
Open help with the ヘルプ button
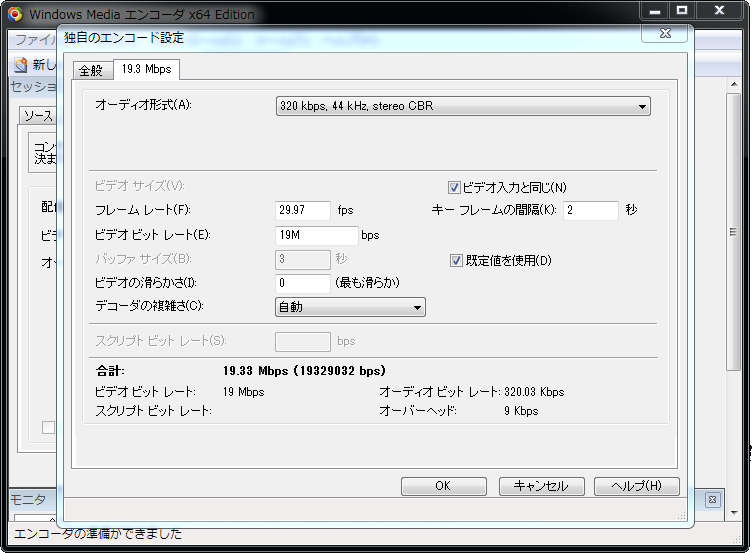tap(636, 486)
